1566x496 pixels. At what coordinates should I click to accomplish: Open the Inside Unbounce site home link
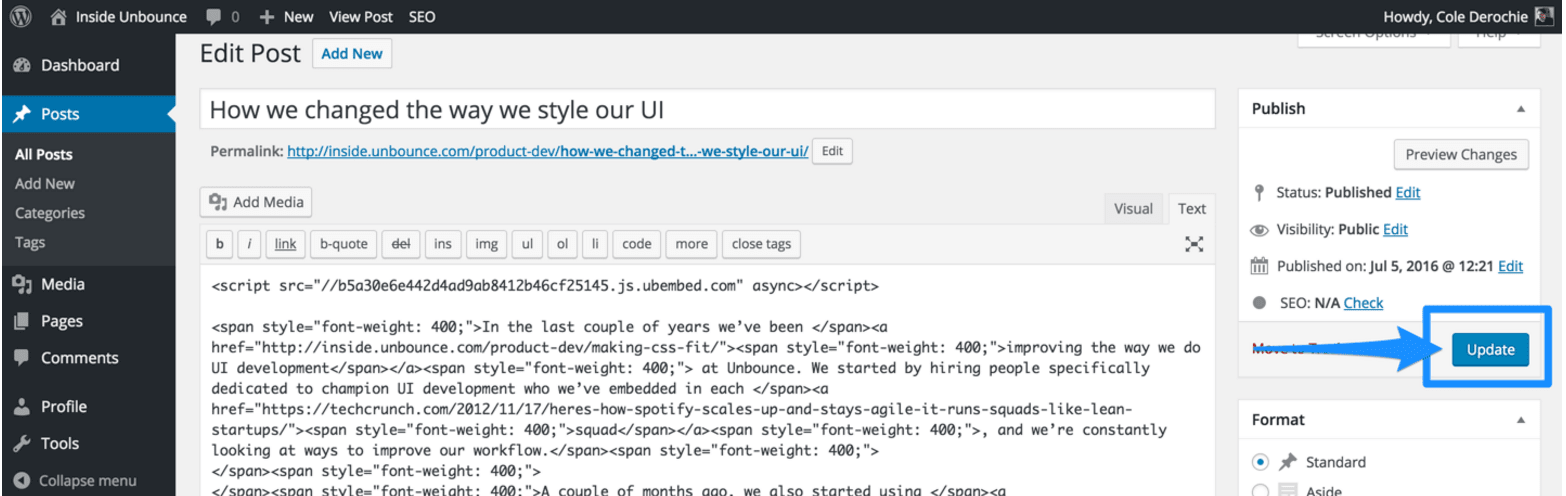tap(119, 17)
